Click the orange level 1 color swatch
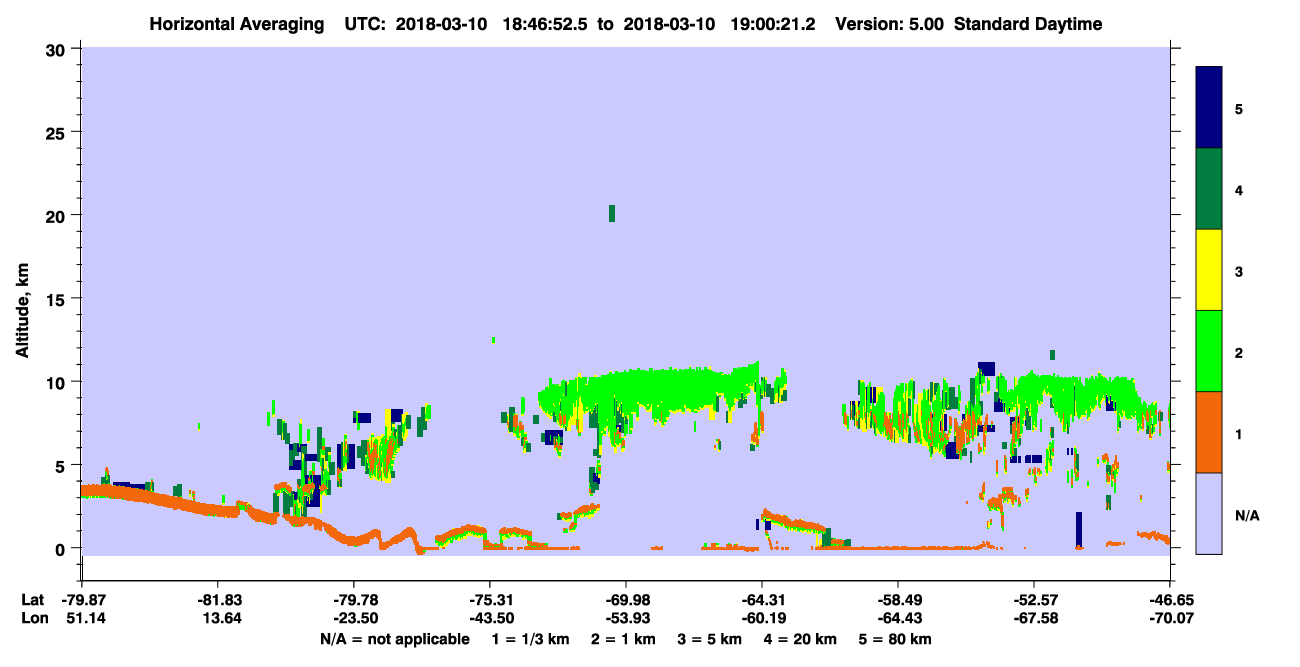 [1209, 432]
